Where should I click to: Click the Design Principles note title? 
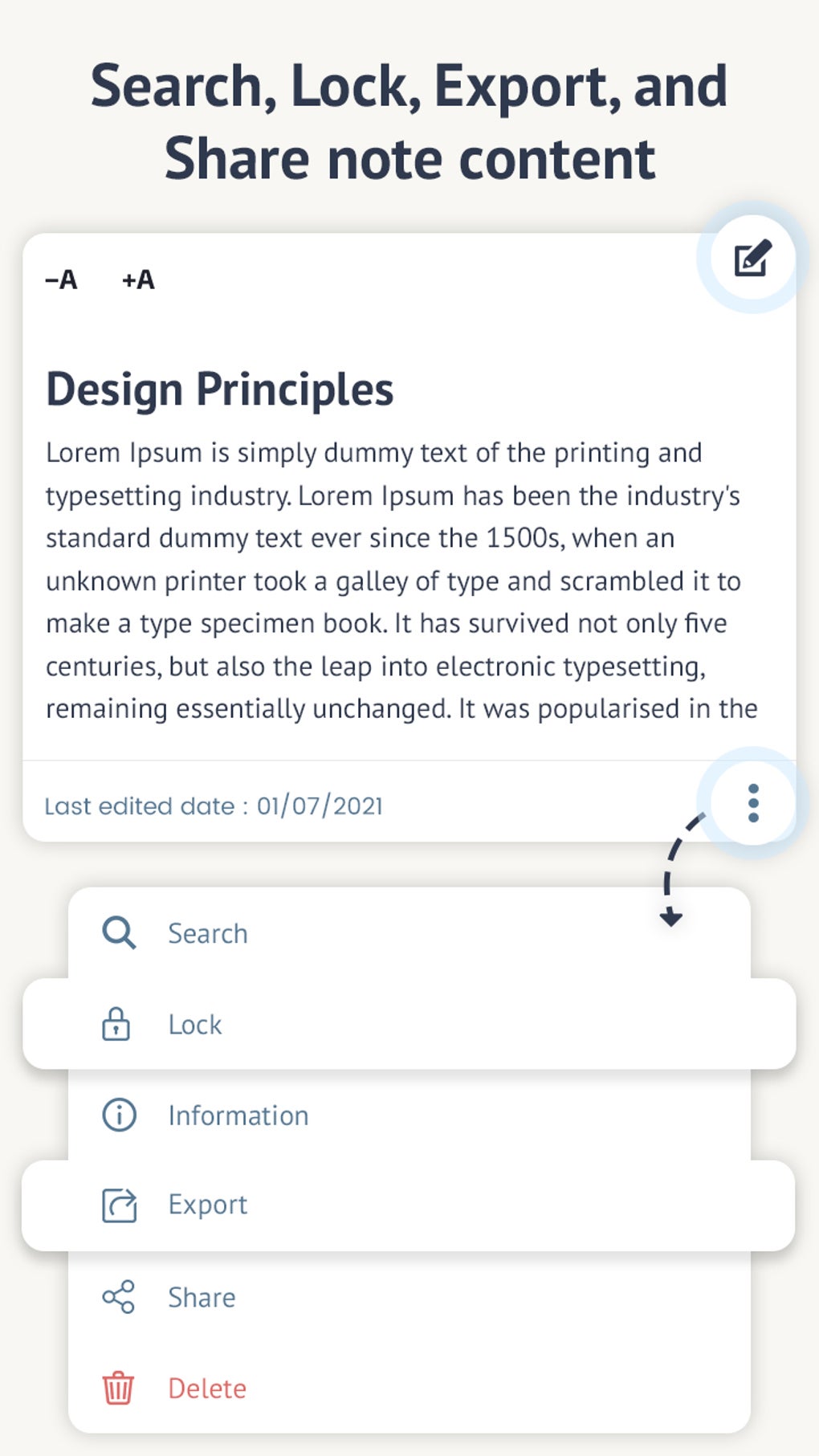click(x=220, y=389)
